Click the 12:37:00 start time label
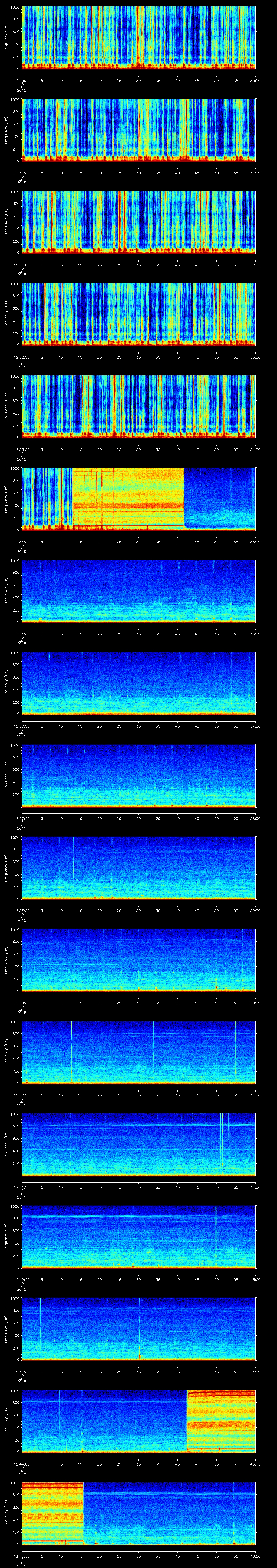This screenshot has height=1568, width=277. pos(22,818)
